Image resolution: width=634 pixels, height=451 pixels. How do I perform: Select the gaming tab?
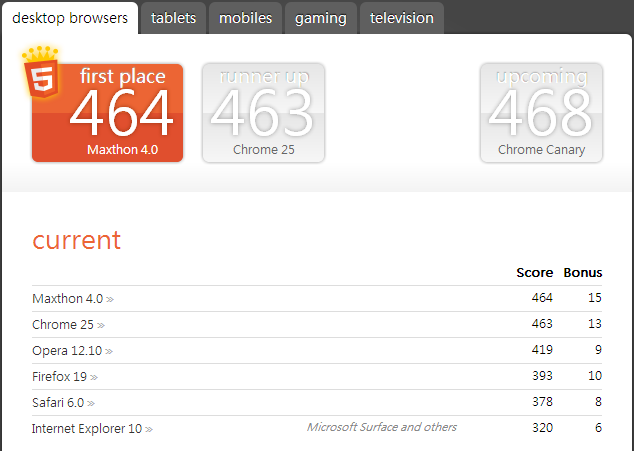320,18
